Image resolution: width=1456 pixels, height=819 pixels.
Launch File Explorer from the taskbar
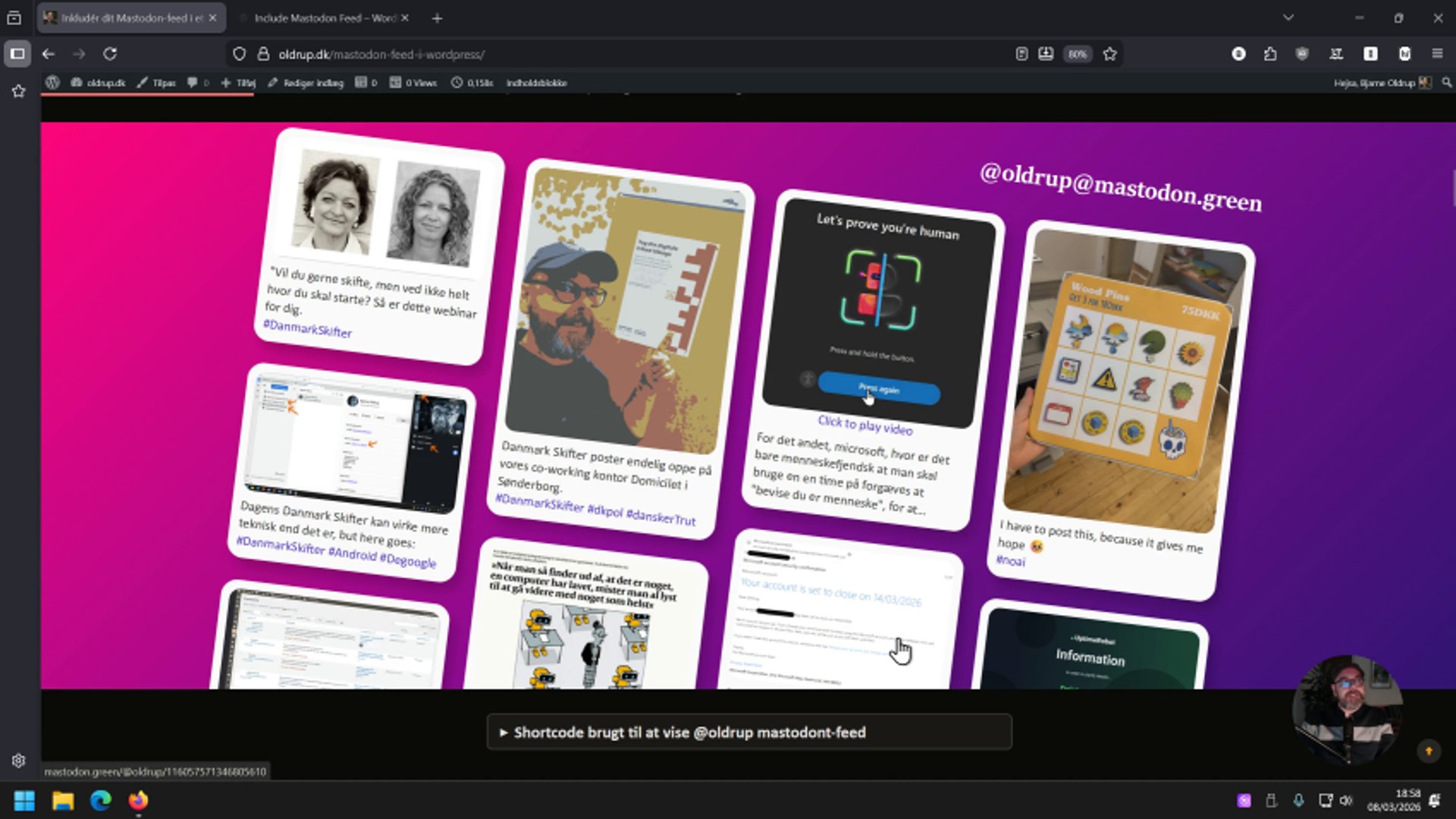coord(63,800)
